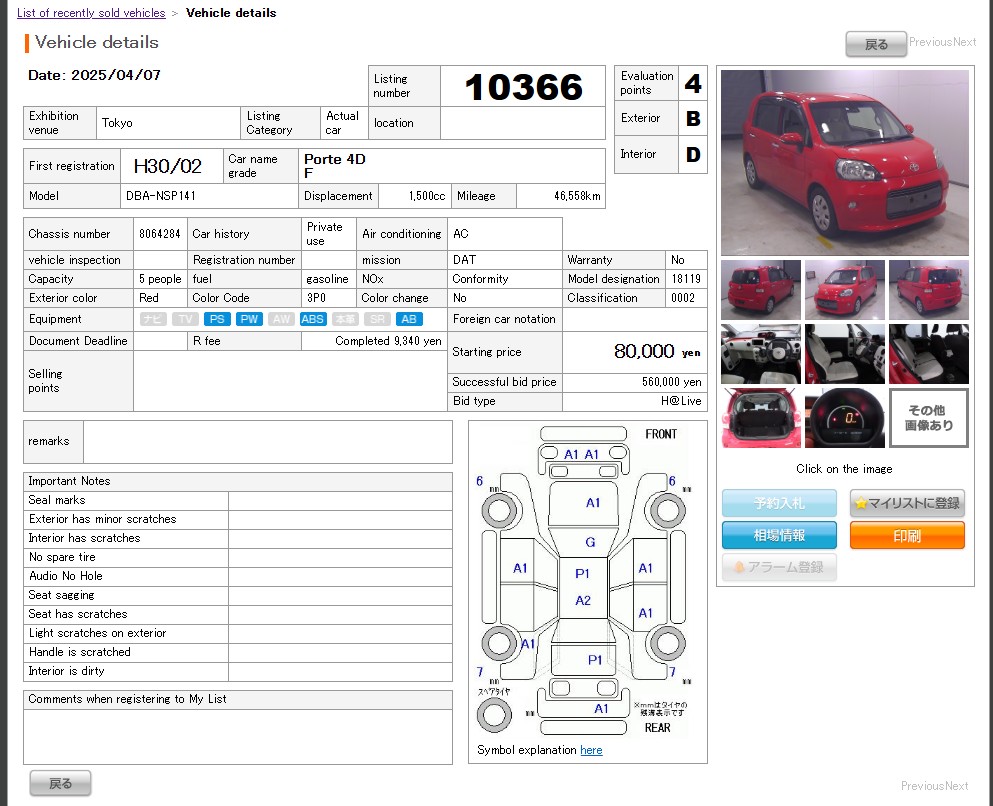Click the listing number 10366
The height and width of the screenshot is (806, 993).
pos(523,87)
